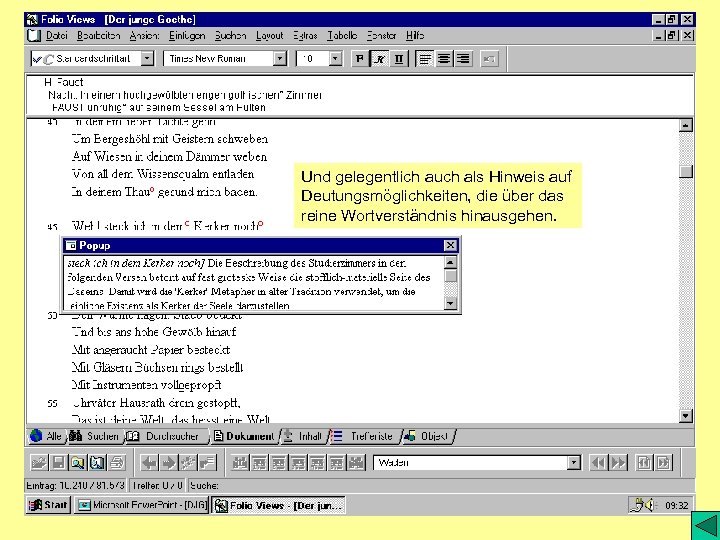
Task: Click the Popup window title icon
Action: pos(71,245)
